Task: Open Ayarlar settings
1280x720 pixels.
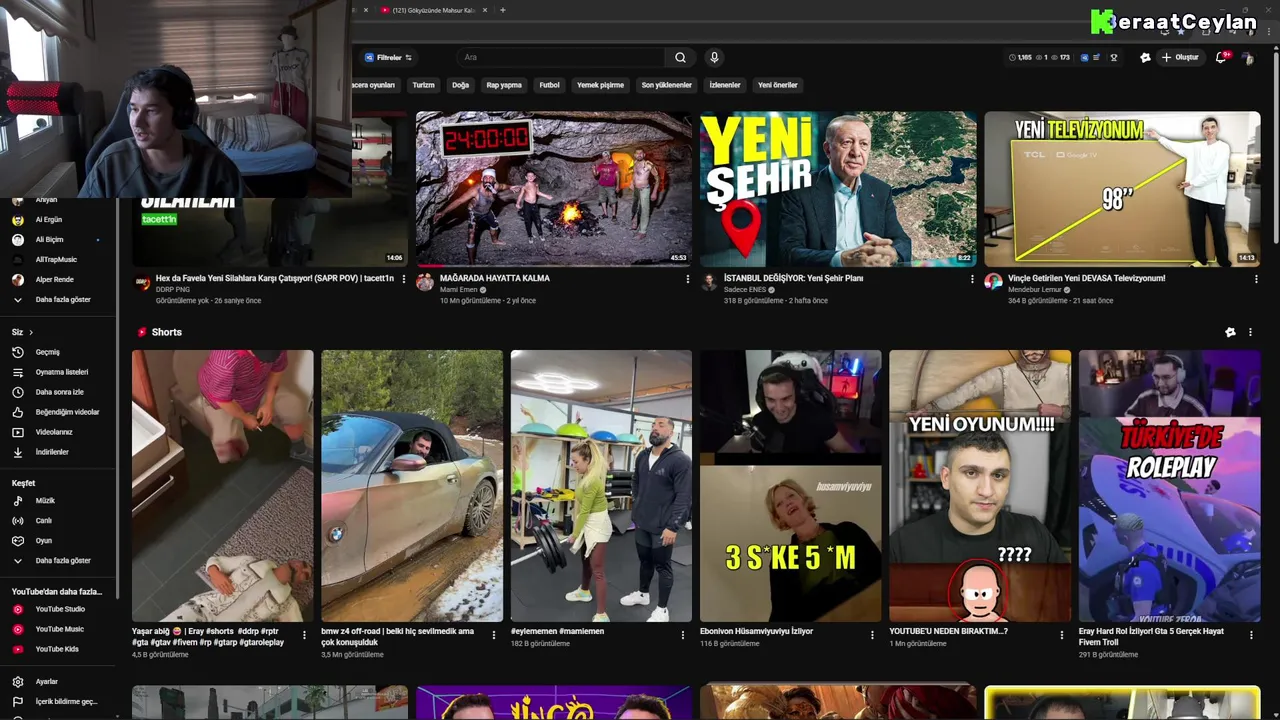Action: [46, 681]
